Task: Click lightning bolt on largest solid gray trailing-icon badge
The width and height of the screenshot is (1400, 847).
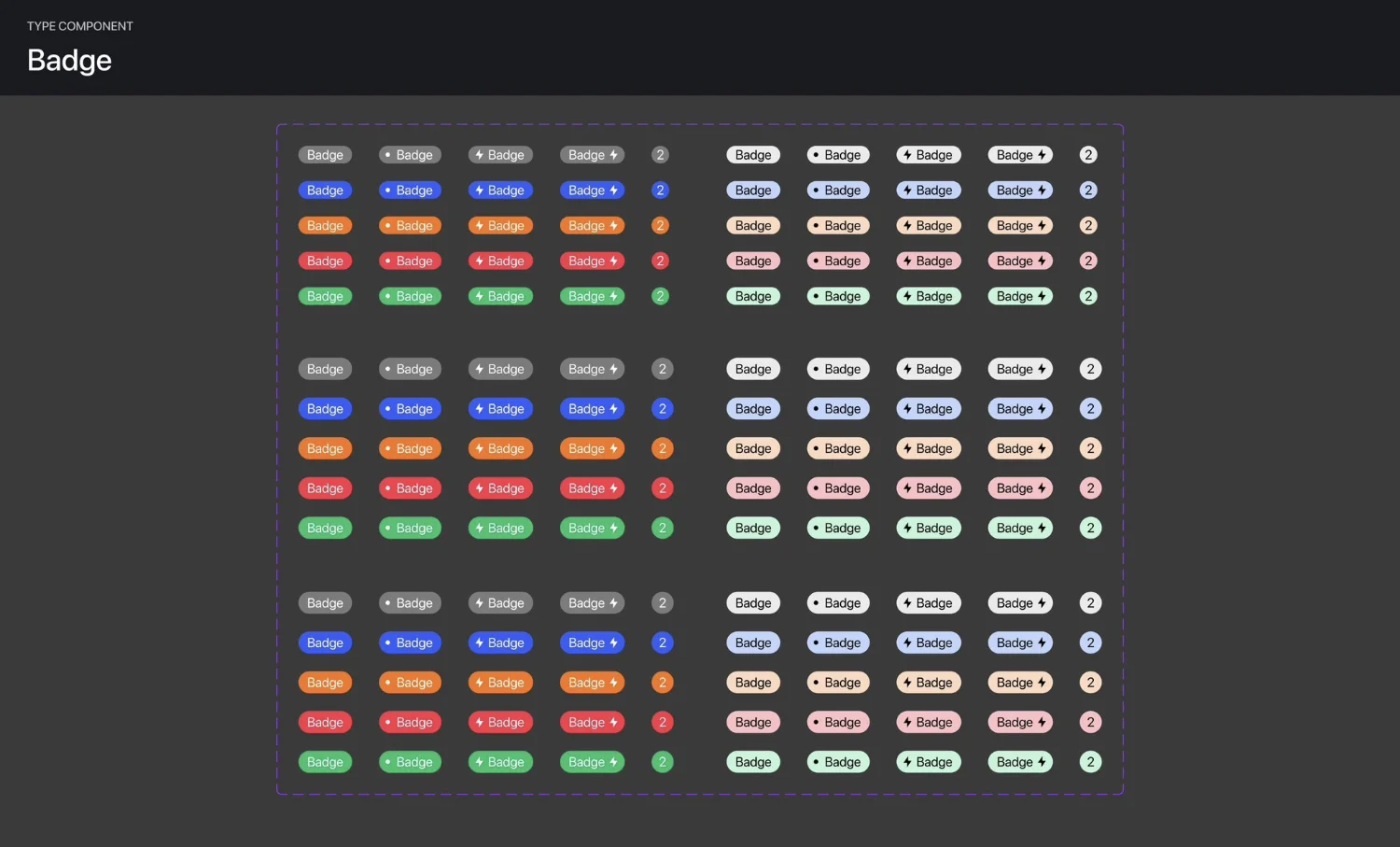Action: coord(614,603)
